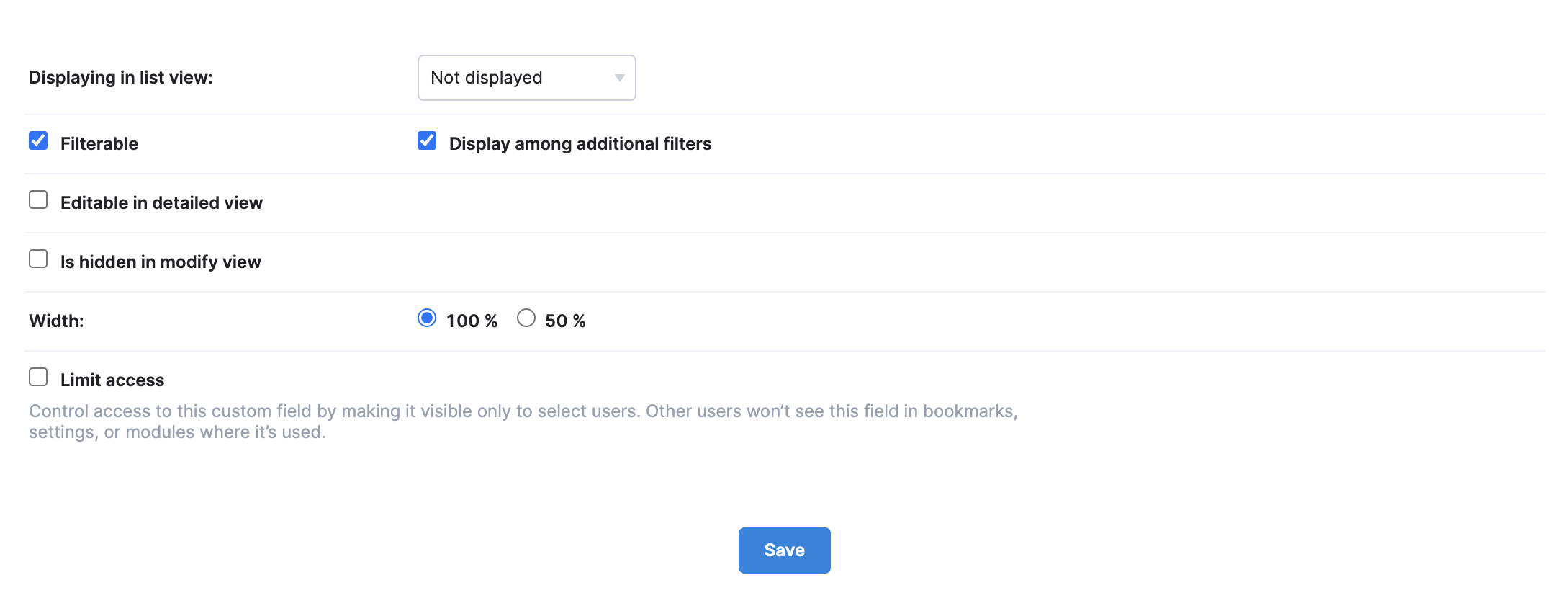Enable the Limit access checkbox
Viewport: 1568px width, 598px height.
[38, 377]
